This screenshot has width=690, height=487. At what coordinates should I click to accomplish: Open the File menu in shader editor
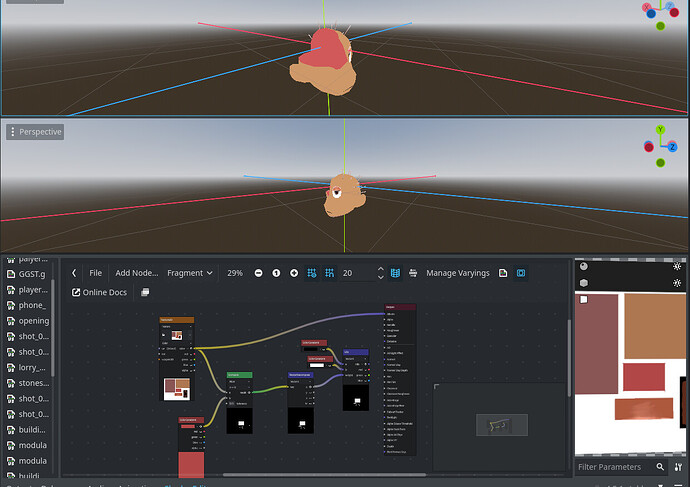95,273
